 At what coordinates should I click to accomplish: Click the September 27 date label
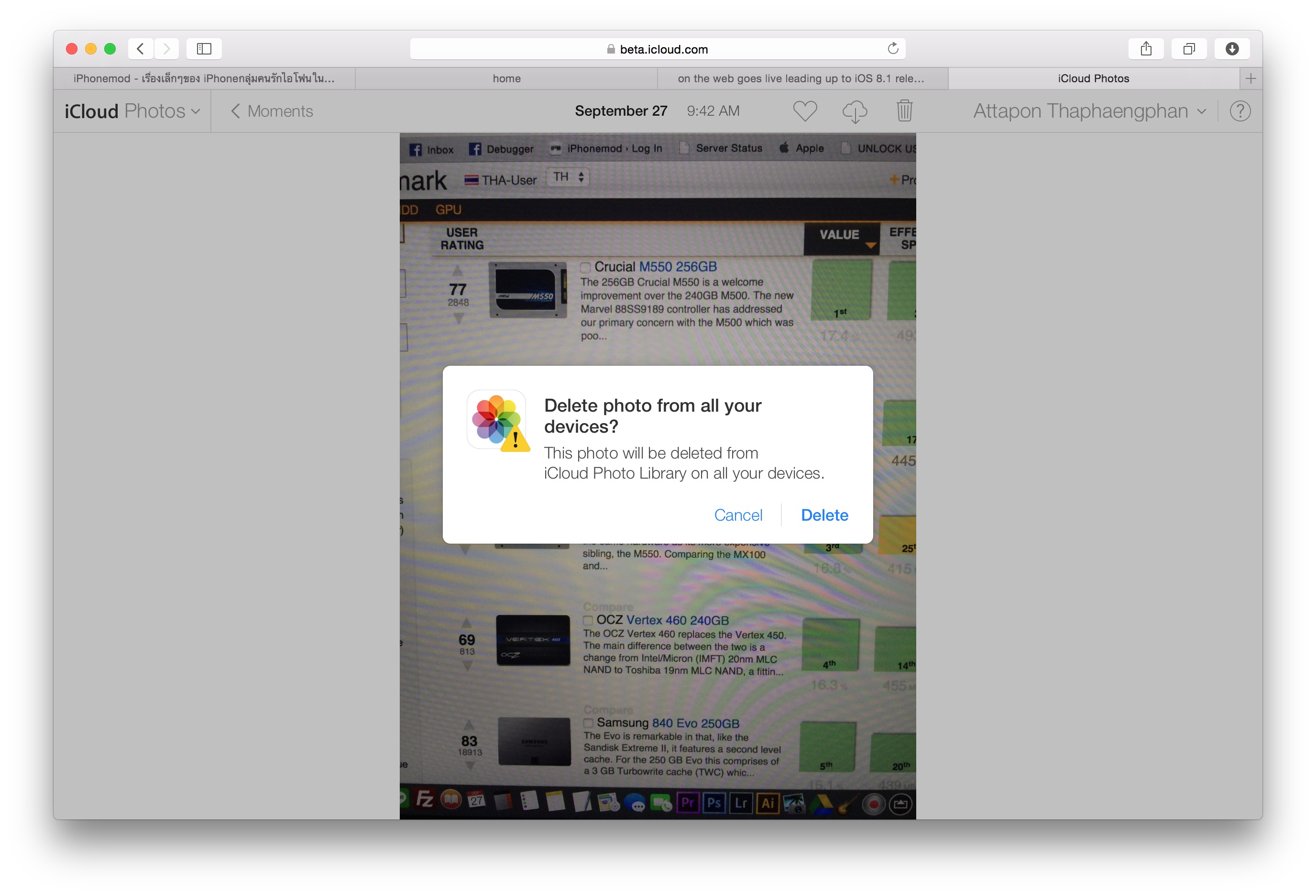[x=621, y=110]
